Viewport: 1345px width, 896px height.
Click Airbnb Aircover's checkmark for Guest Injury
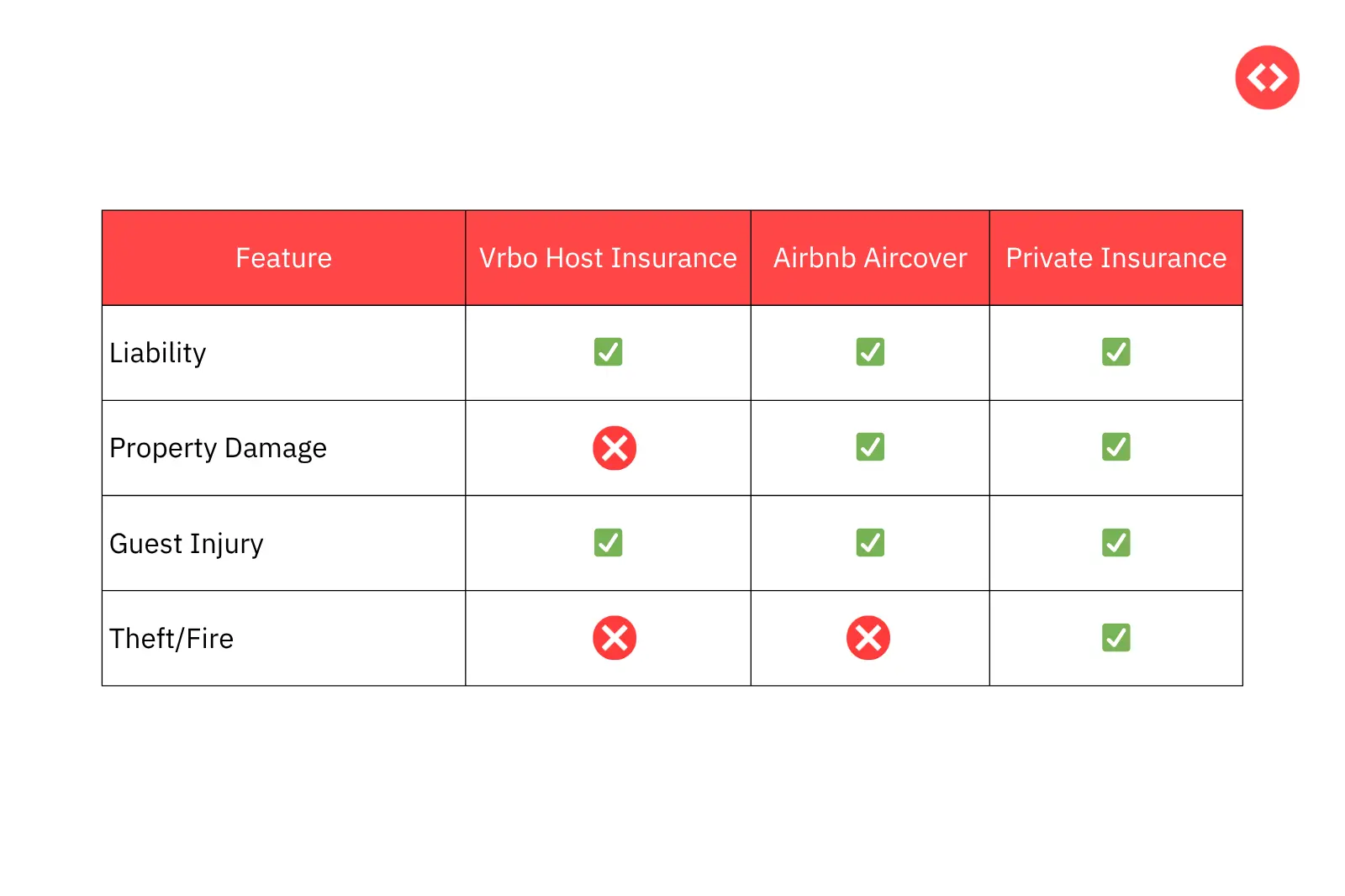[x=870, y=543]
